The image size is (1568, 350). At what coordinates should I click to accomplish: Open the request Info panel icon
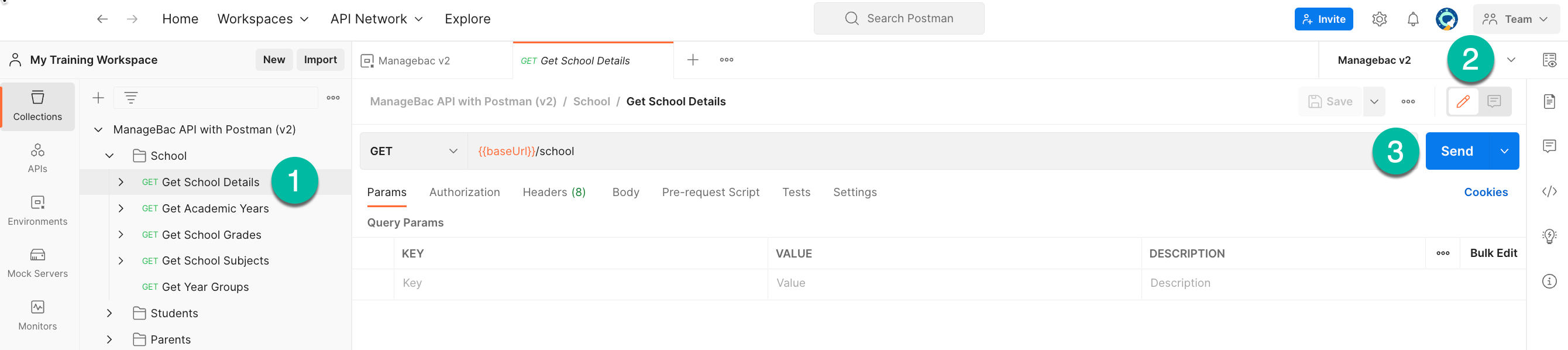(x=1549, y=281)
